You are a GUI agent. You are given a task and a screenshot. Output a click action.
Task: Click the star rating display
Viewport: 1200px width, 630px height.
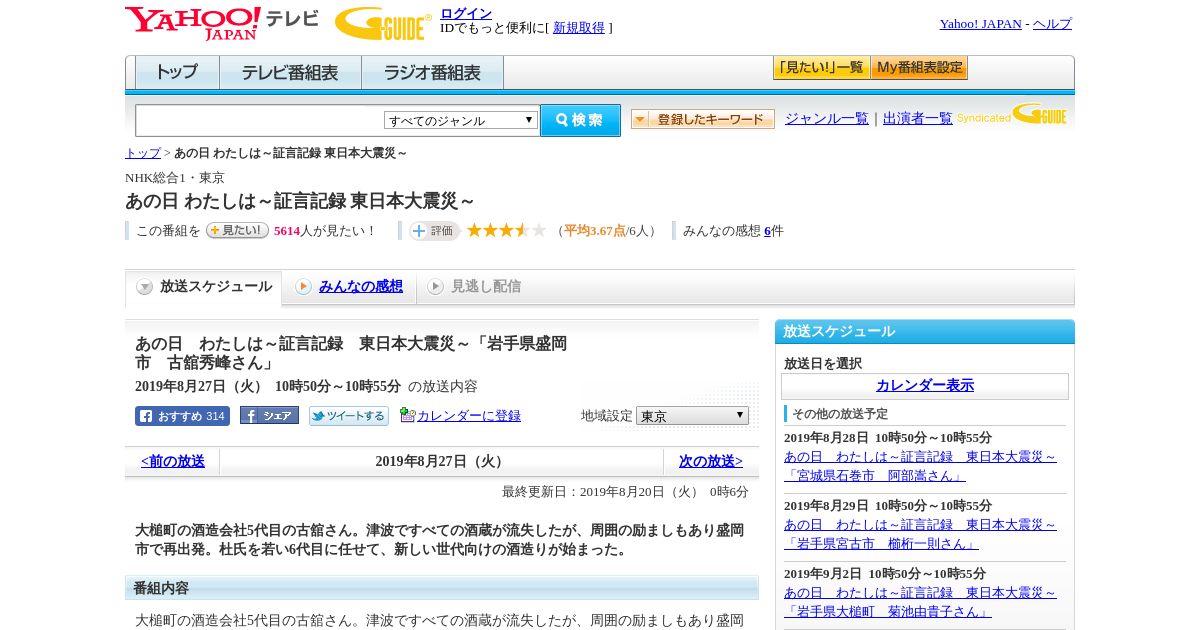[x=506, y=231]
